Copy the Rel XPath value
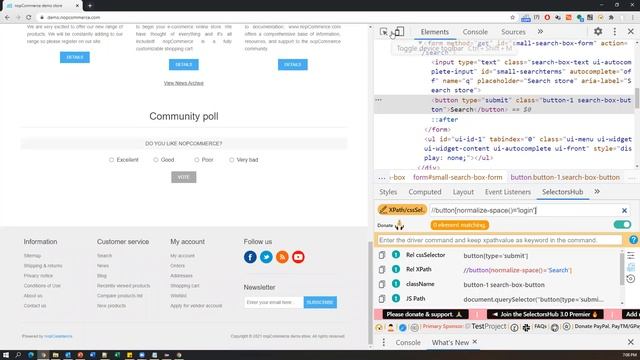640x360 pixels. (382, 269)
